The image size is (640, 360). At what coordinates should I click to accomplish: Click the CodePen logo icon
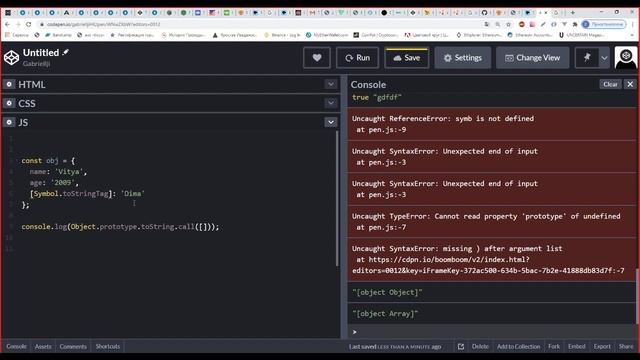click(11, 58)
